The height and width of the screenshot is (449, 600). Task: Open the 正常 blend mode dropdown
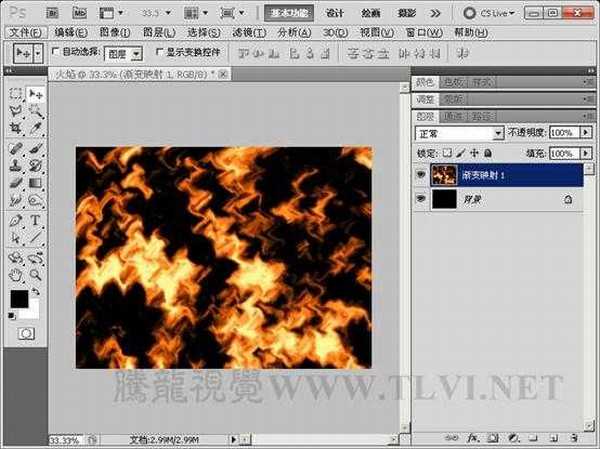(459, 133)
